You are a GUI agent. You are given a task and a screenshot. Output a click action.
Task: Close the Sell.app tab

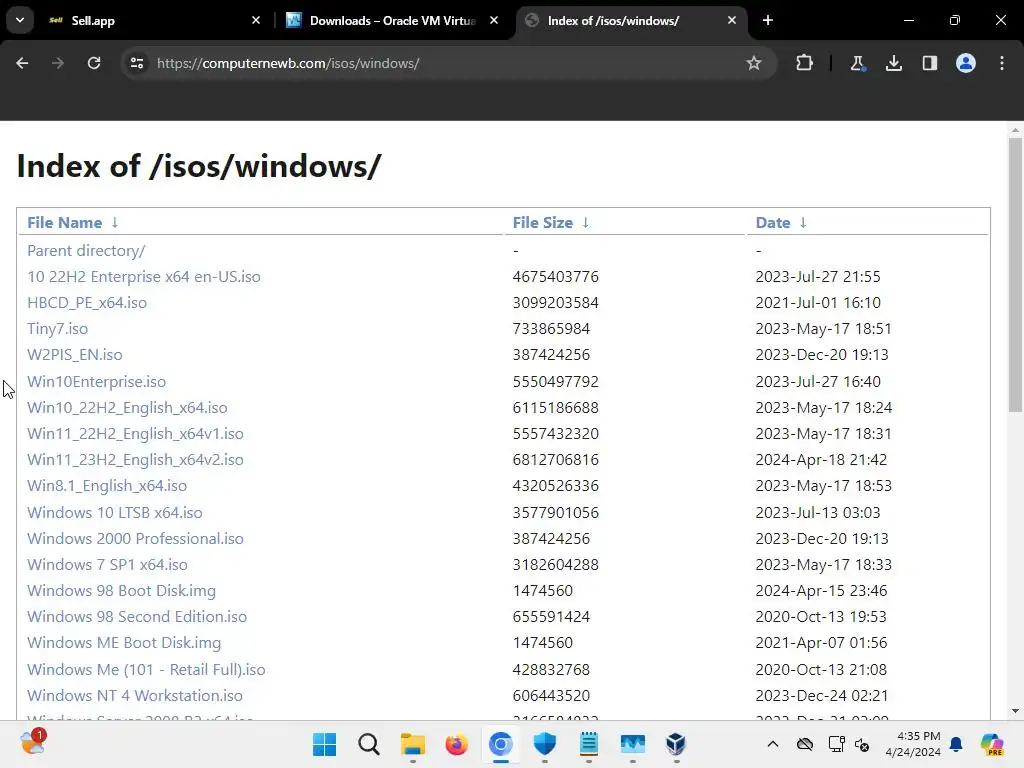tap(256, 20)
